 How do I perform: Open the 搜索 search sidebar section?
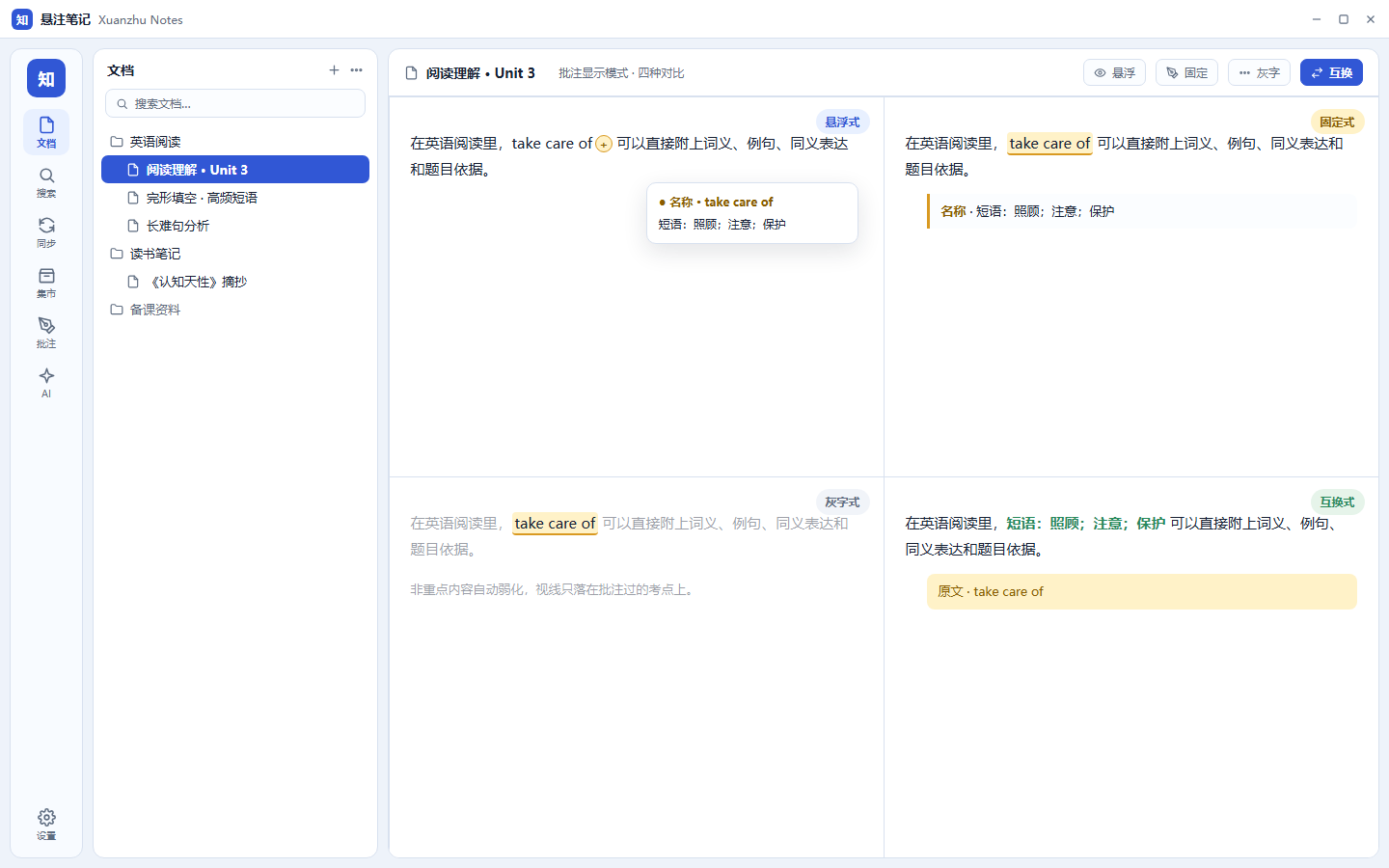[x=46, y=181]
